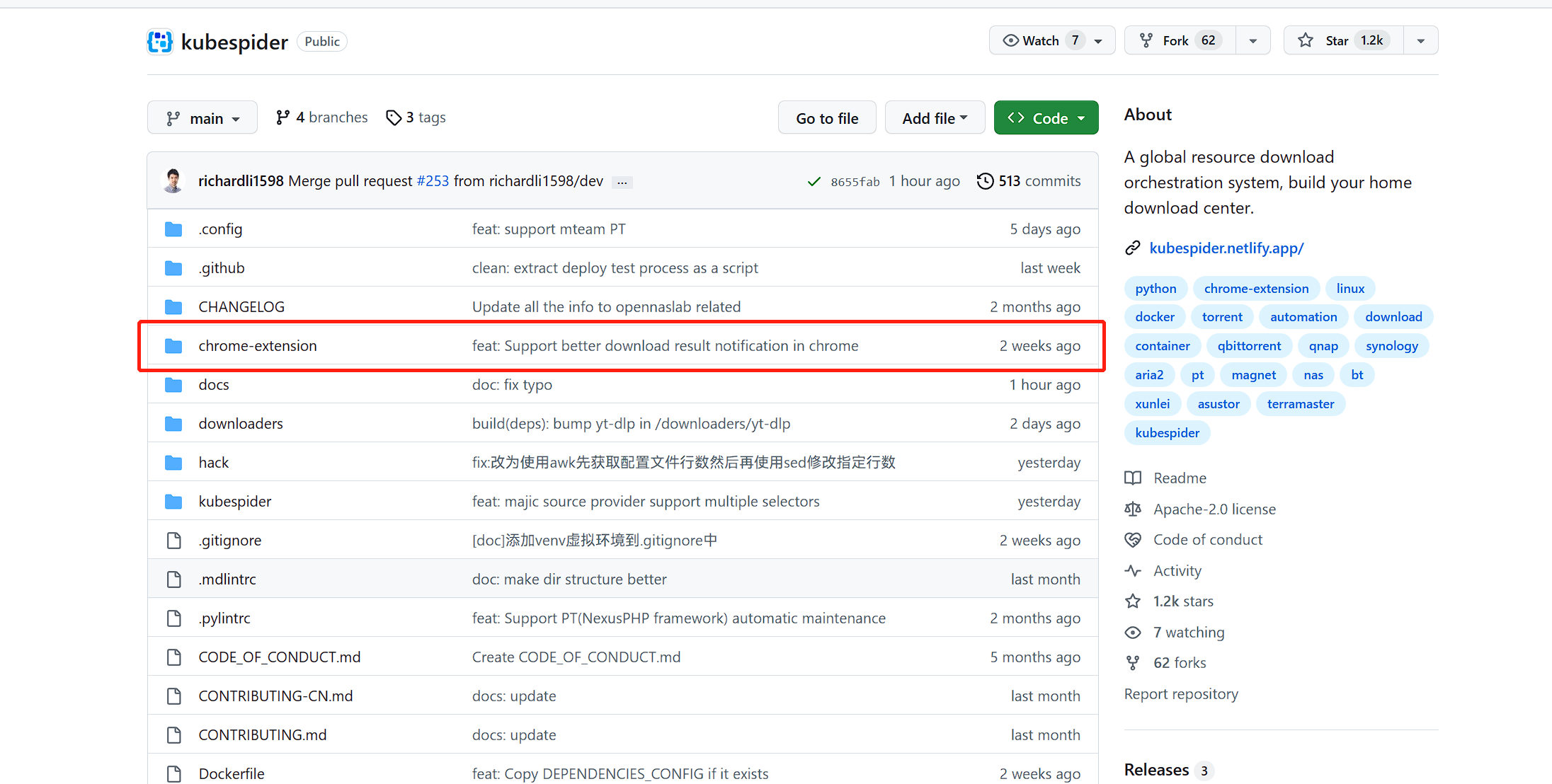Click the Dockerfile file icon
The width and height of the screenshot is (1552, 784).
[173, 774]
